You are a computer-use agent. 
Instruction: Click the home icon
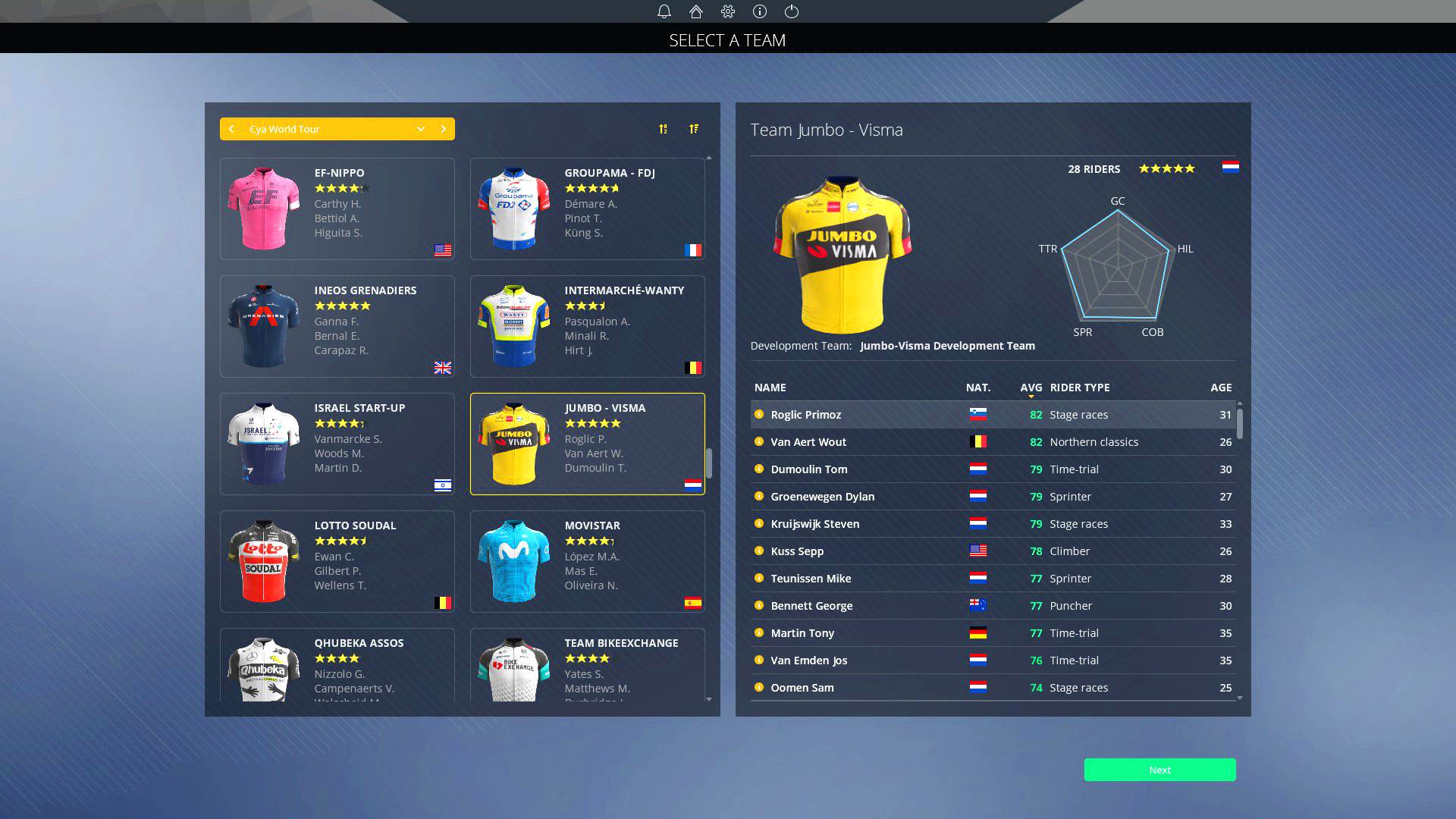pos(695,11)
